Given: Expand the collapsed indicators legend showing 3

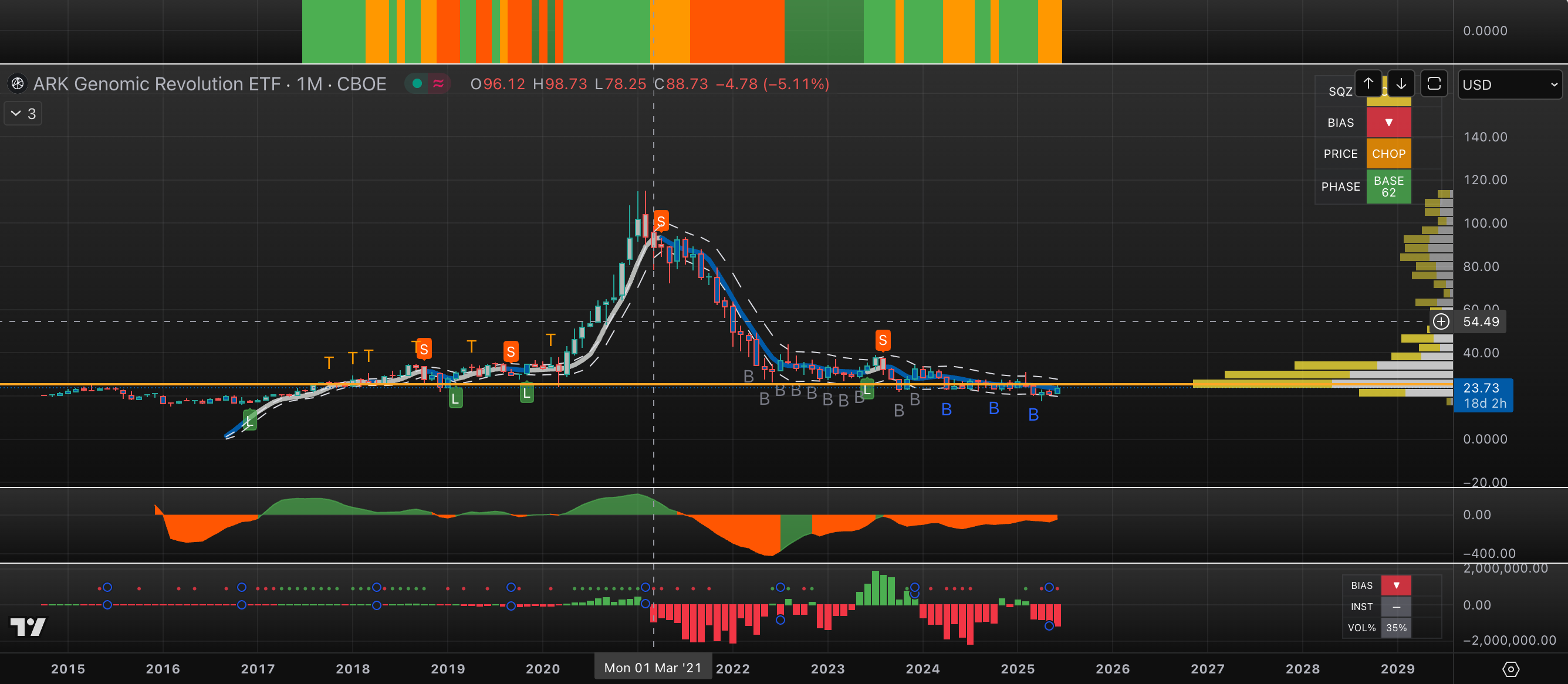Looking at the screenshot, I should [23, 114].
